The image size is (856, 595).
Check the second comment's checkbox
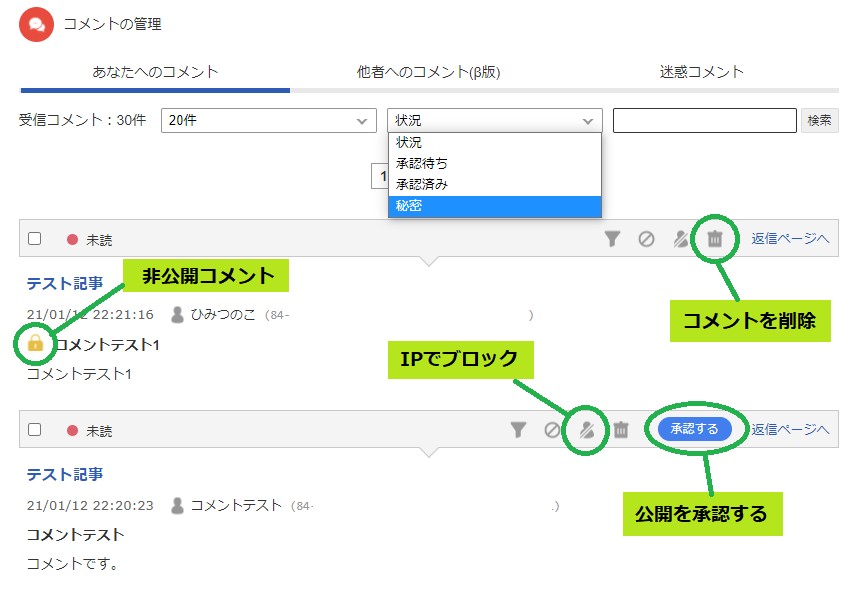tap(35, 430)
